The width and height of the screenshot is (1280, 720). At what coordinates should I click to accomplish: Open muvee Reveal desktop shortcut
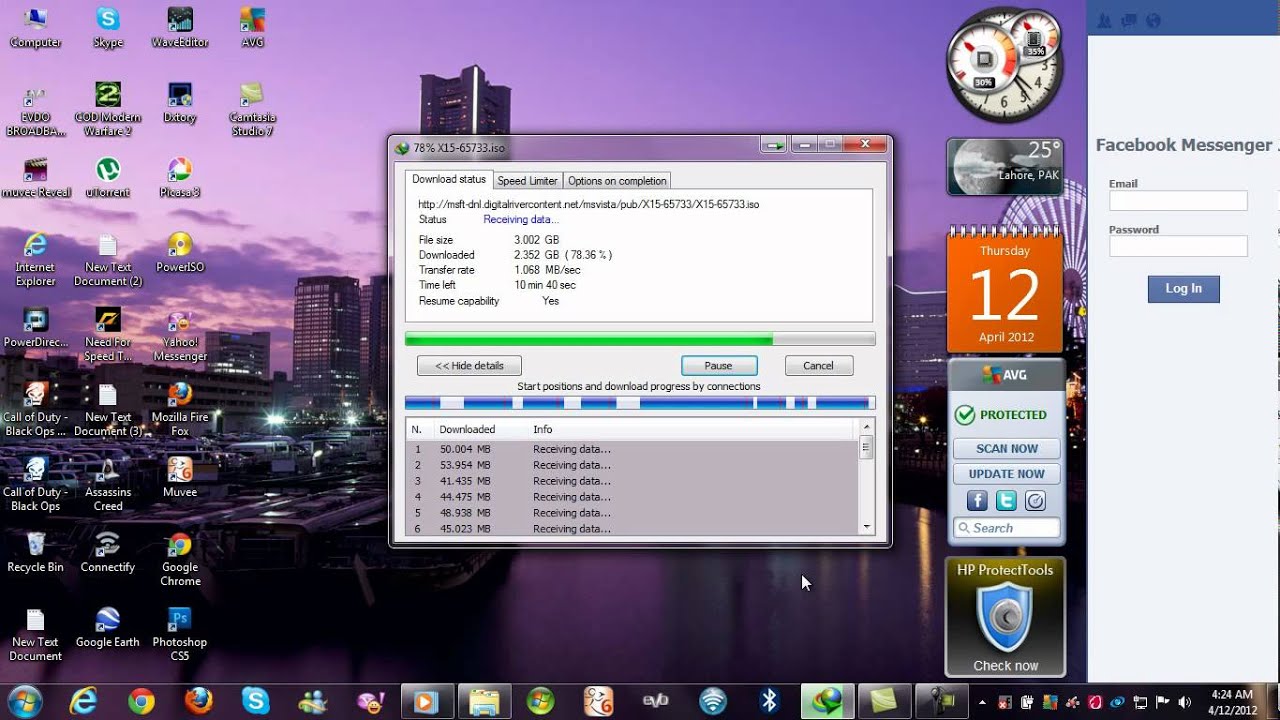click(35, 177)
